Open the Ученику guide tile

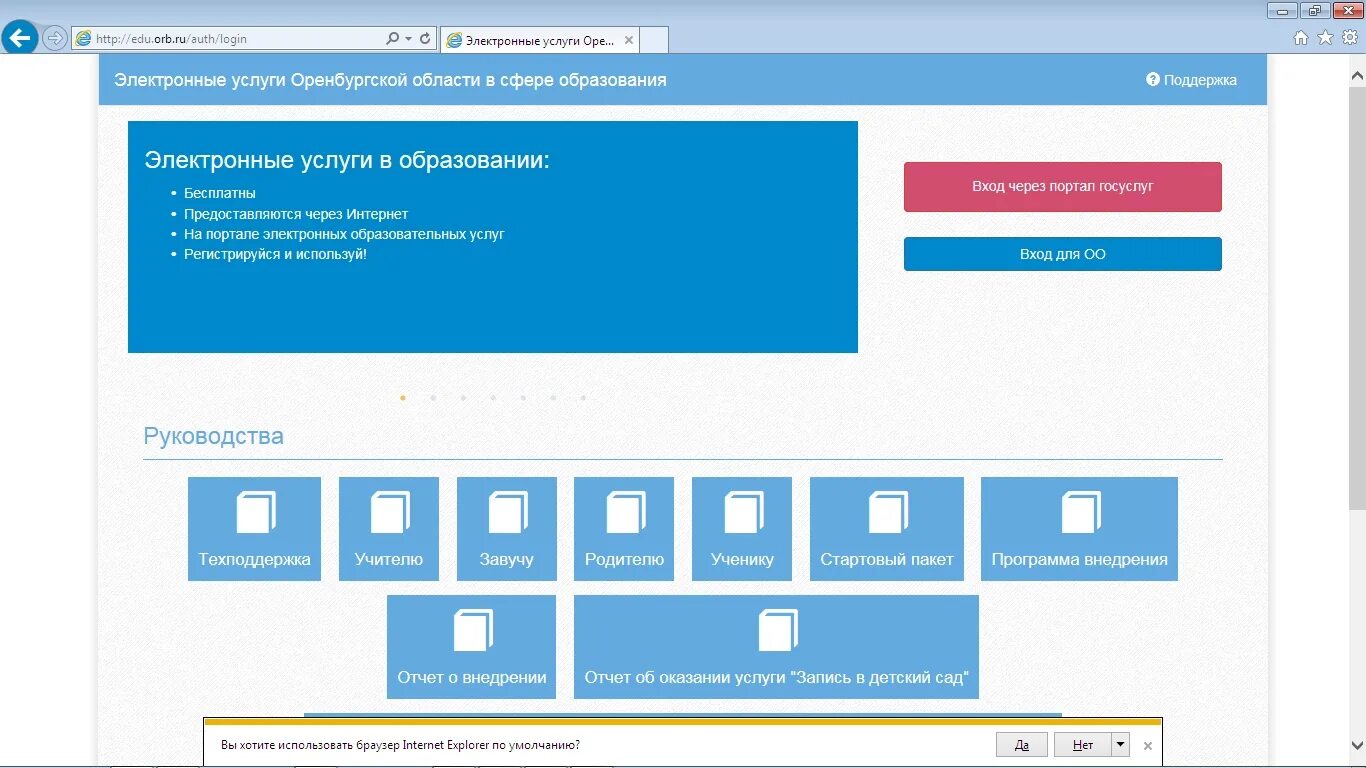click(x=742, y=529)
